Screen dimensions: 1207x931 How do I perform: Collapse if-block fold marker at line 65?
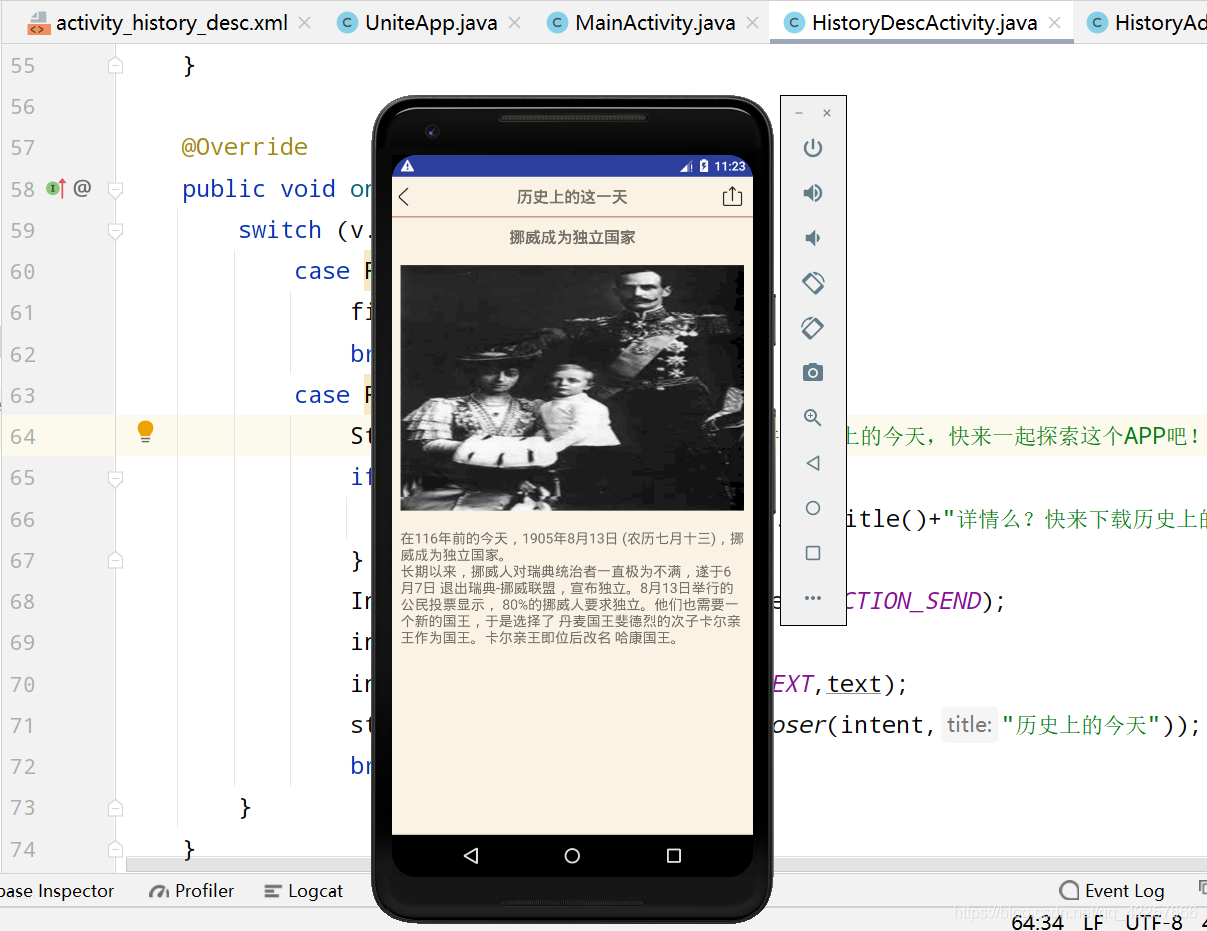(115, 478)
